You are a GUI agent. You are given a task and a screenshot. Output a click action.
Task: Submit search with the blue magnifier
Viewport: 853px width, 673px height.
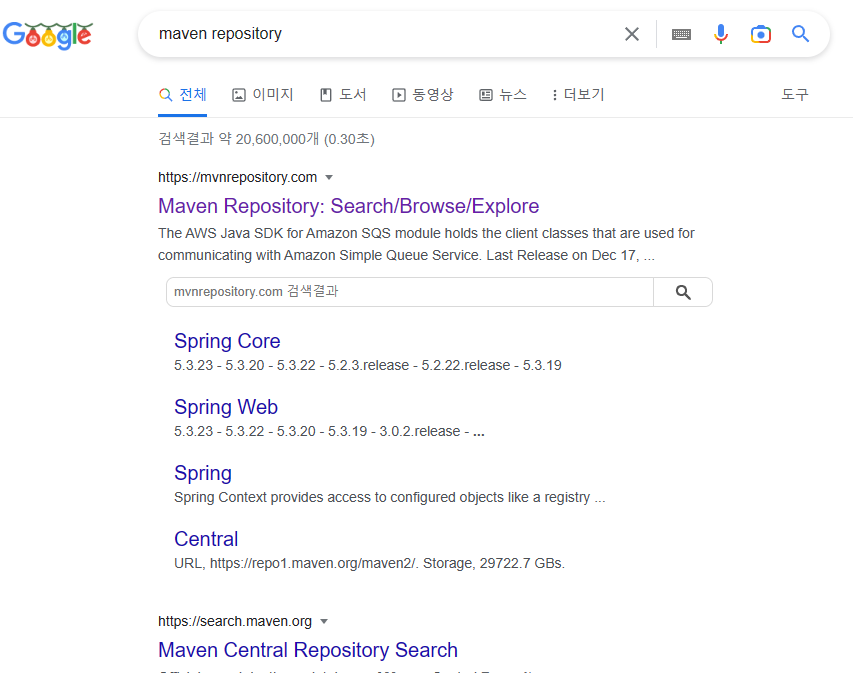(x=800, y=34)
